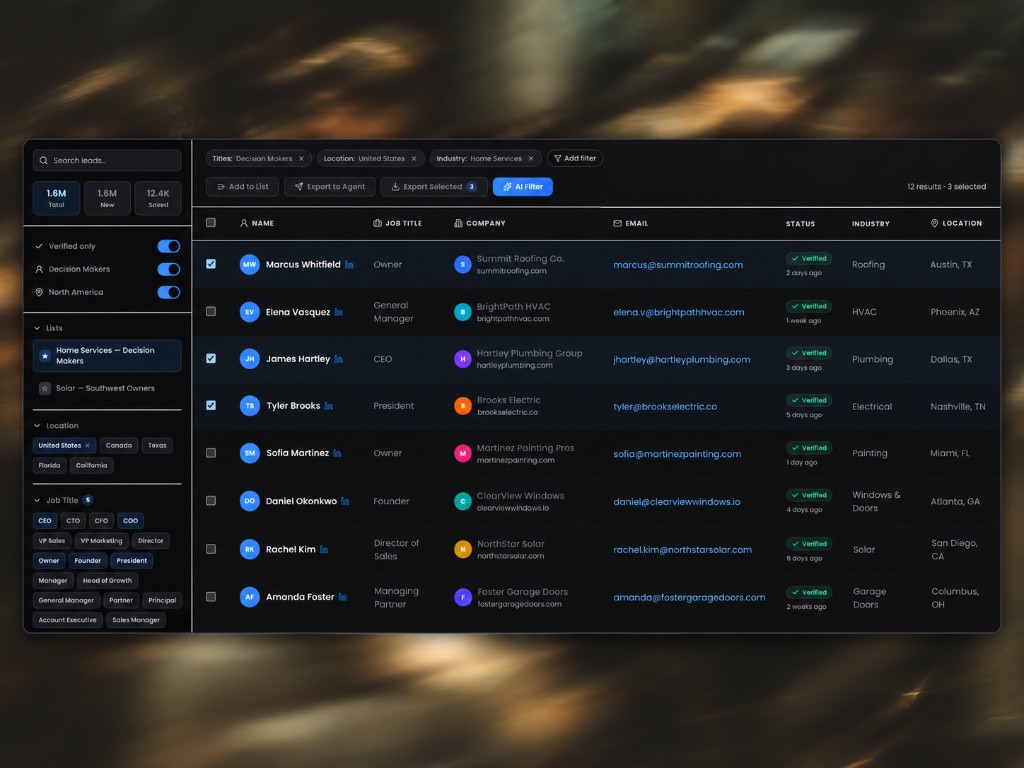Collapse the Lists section chevron
Image resolution: width=1024 pixels, height=768 pixels.
[x=37, y=328]
